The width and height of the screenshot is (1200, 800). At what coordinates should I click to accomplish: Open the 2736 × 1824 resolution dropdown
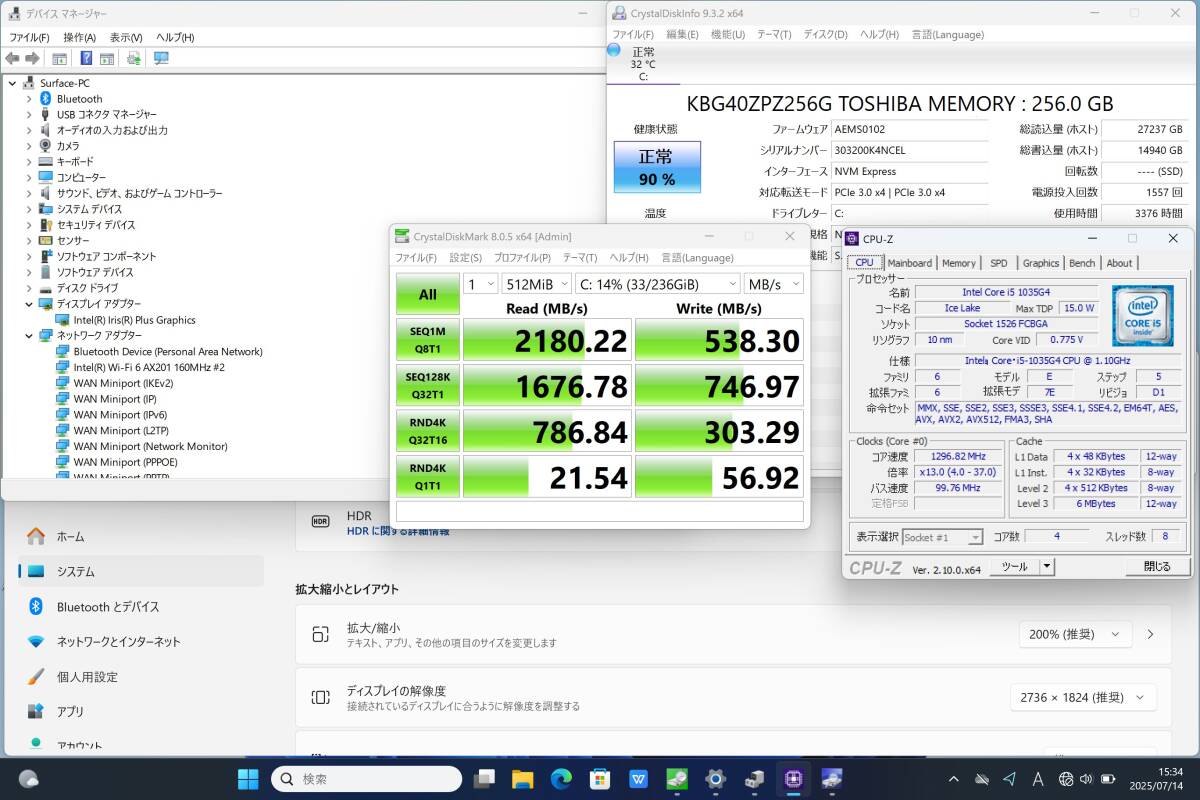tap(1083, 697)
